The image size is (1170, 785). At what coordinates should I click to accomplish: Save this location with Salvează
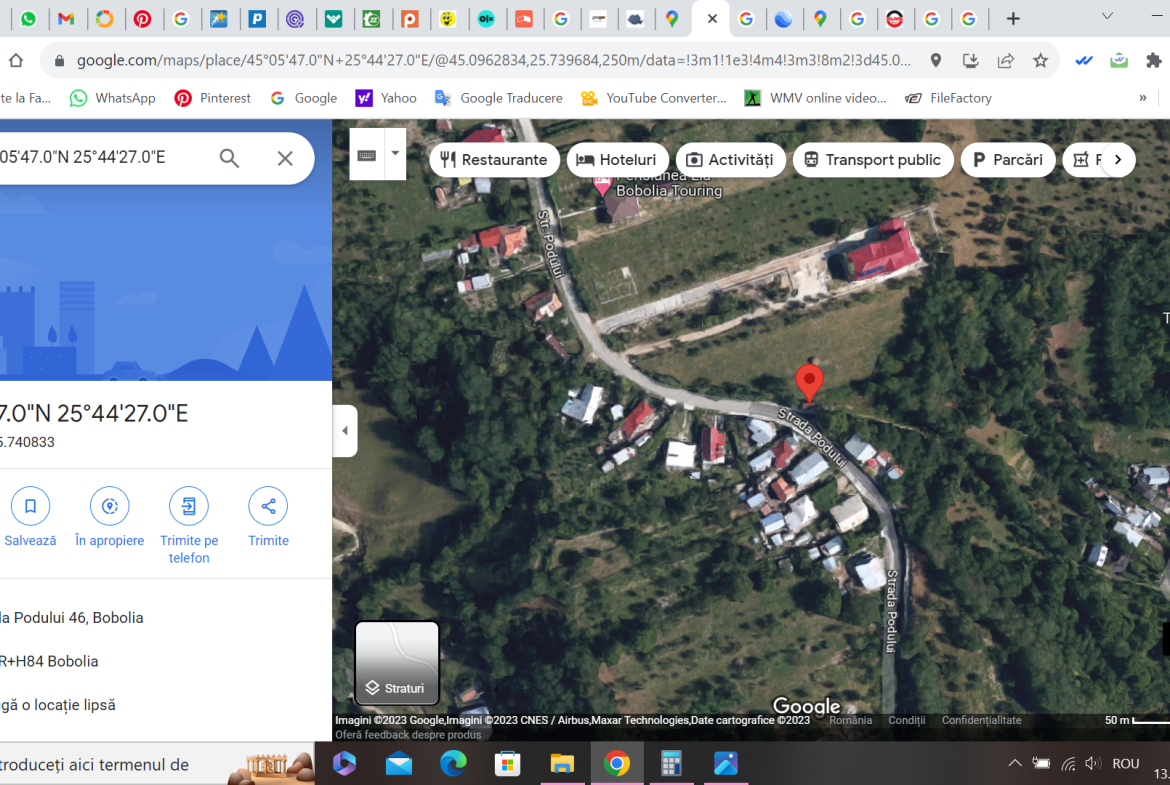[30, 507]
